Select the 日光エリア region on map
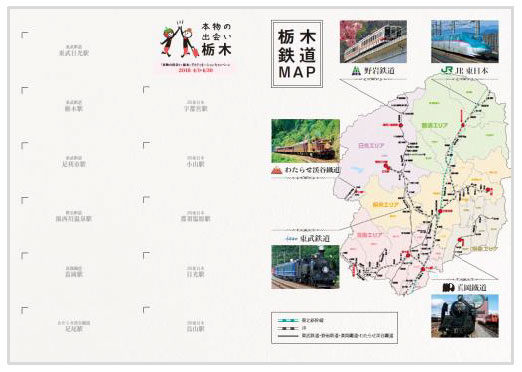 [x=371, y=146]
